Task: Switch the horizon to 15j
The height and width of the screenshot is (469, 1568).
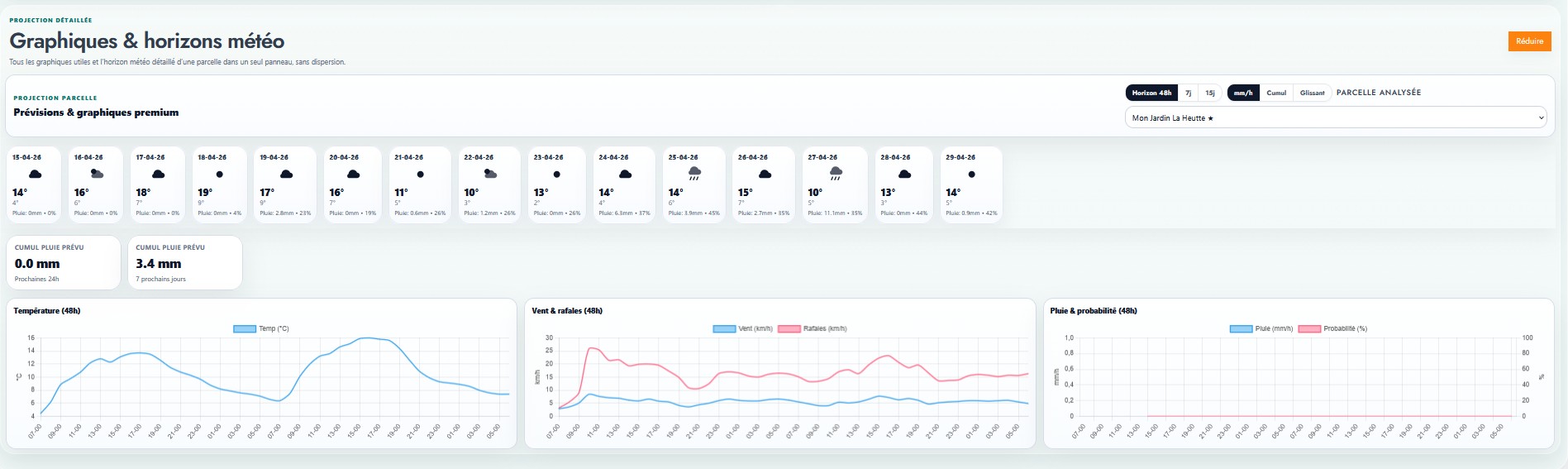Action: click(1209, 93)
